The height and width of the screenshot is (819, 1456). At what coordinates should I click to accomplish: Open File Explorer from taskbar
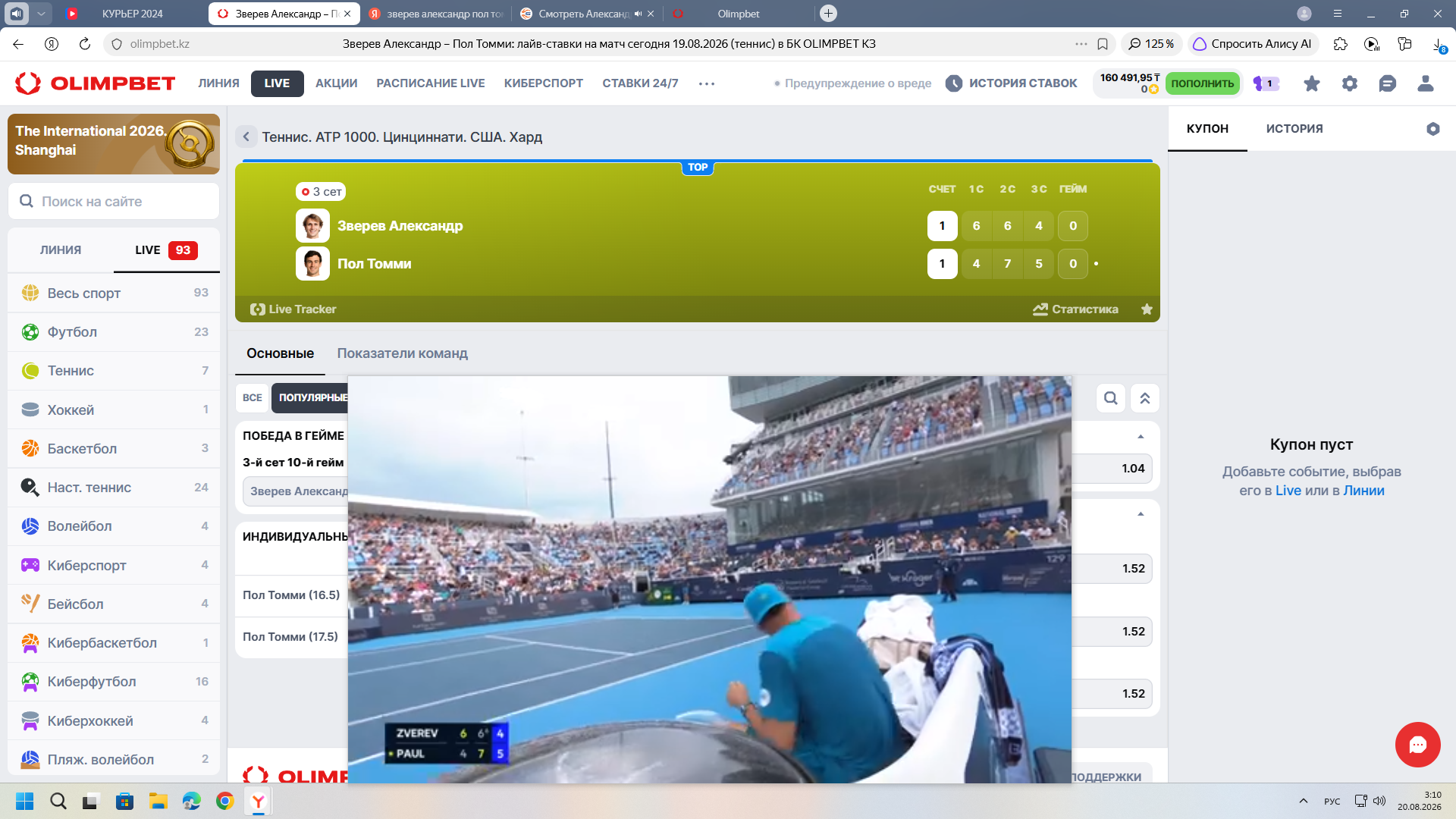(x=158, y=801)
